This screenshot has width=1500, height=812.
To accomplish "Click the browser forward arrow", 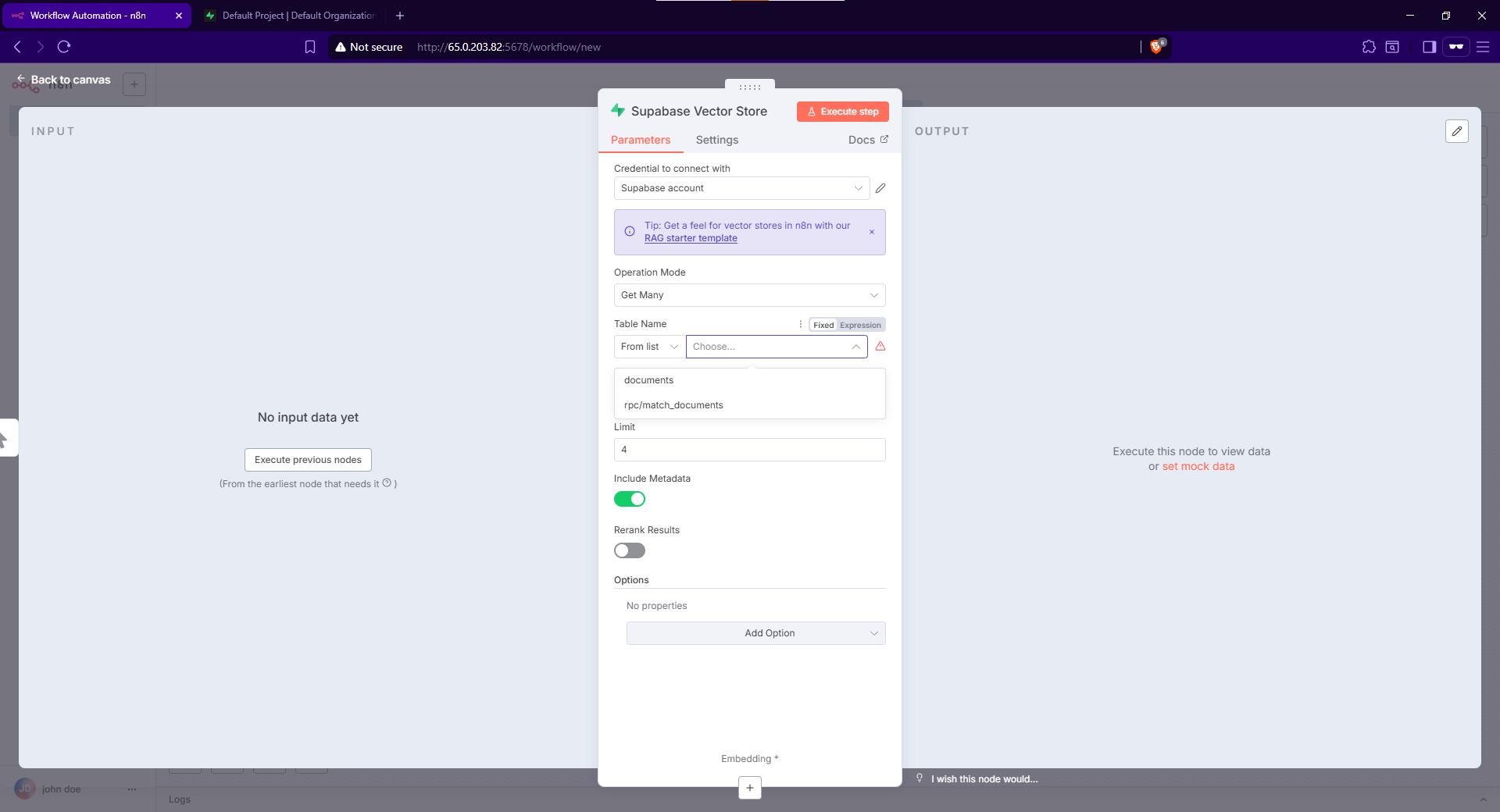I will pyautogui.click(x=41, y=47).
